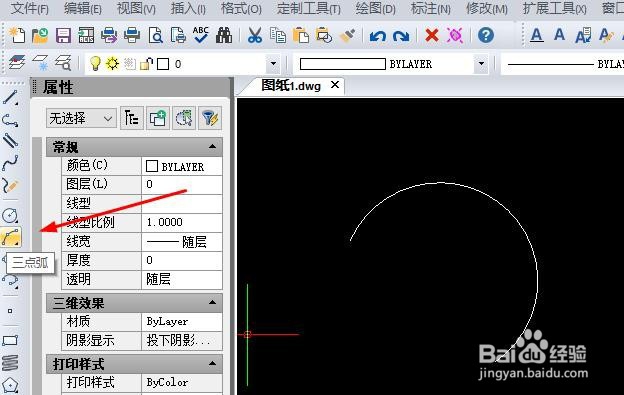
Task: Open an existing drawing file
Action: [x=40, y=35]
